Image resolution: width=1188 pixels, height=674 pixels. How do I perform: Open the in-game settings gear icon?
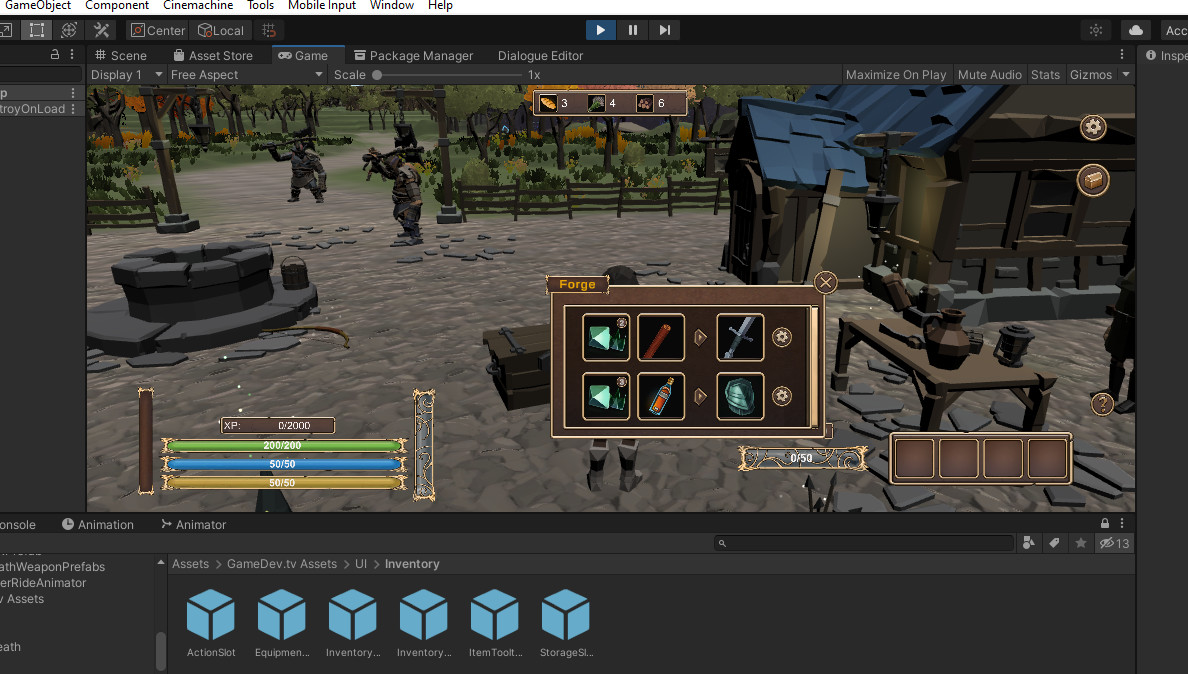click(1093, 127)
